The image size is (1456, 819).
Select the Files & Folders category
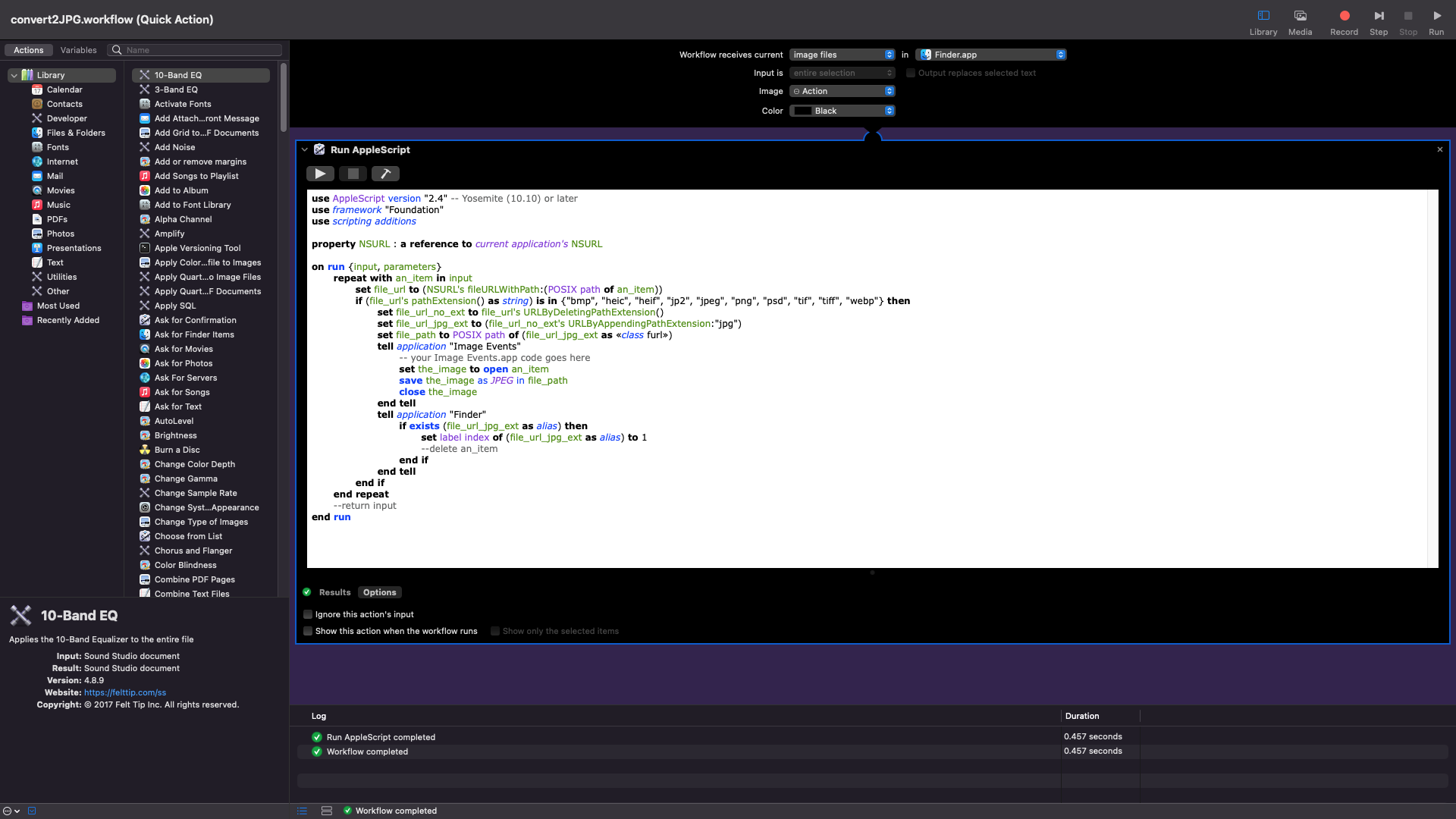[76, 133]
